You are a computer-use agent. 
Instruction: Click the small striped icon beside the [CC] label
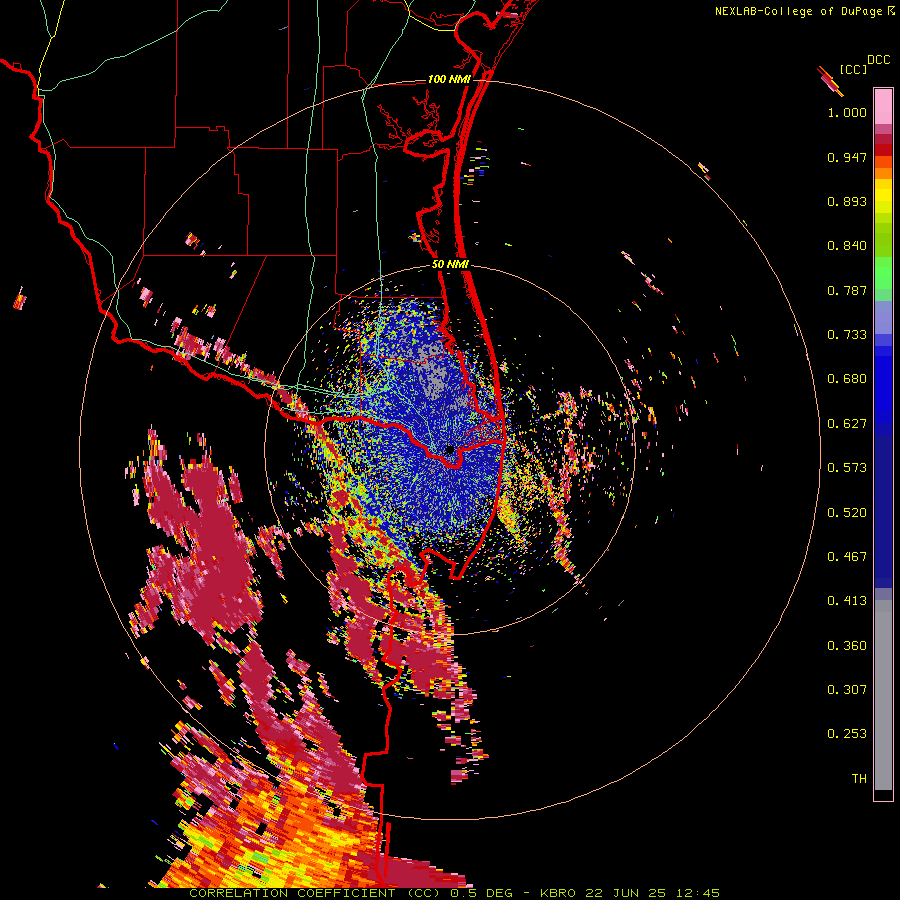830,81
